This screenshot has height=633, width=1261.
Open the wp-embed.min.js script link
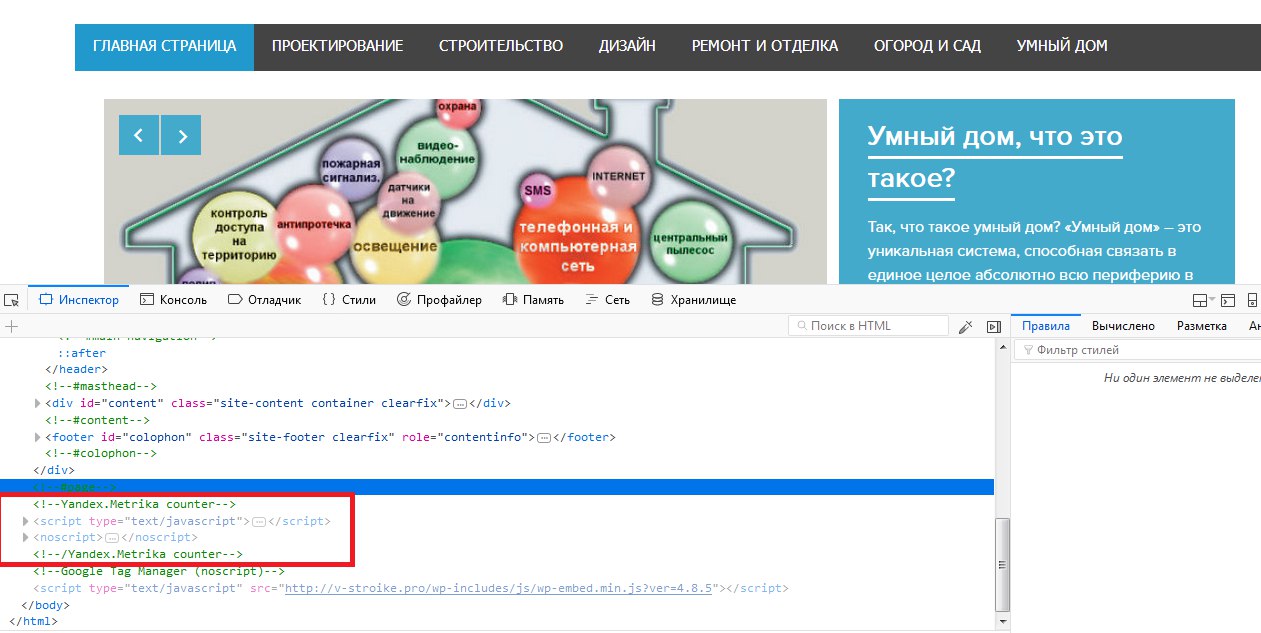tap(498, 588)
